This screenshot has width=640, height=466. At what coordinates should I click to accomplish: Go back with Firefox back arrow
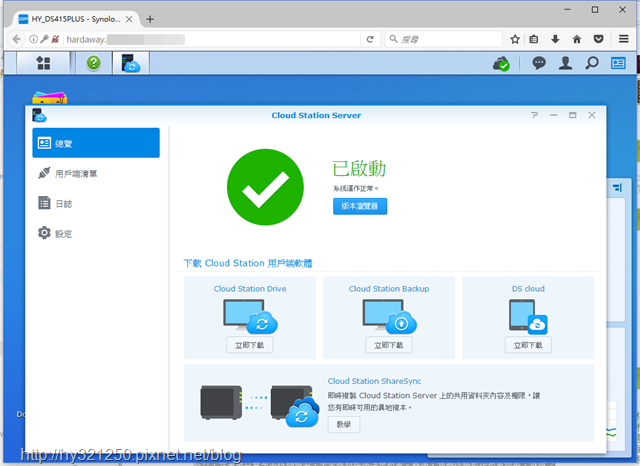coord(16,39)
